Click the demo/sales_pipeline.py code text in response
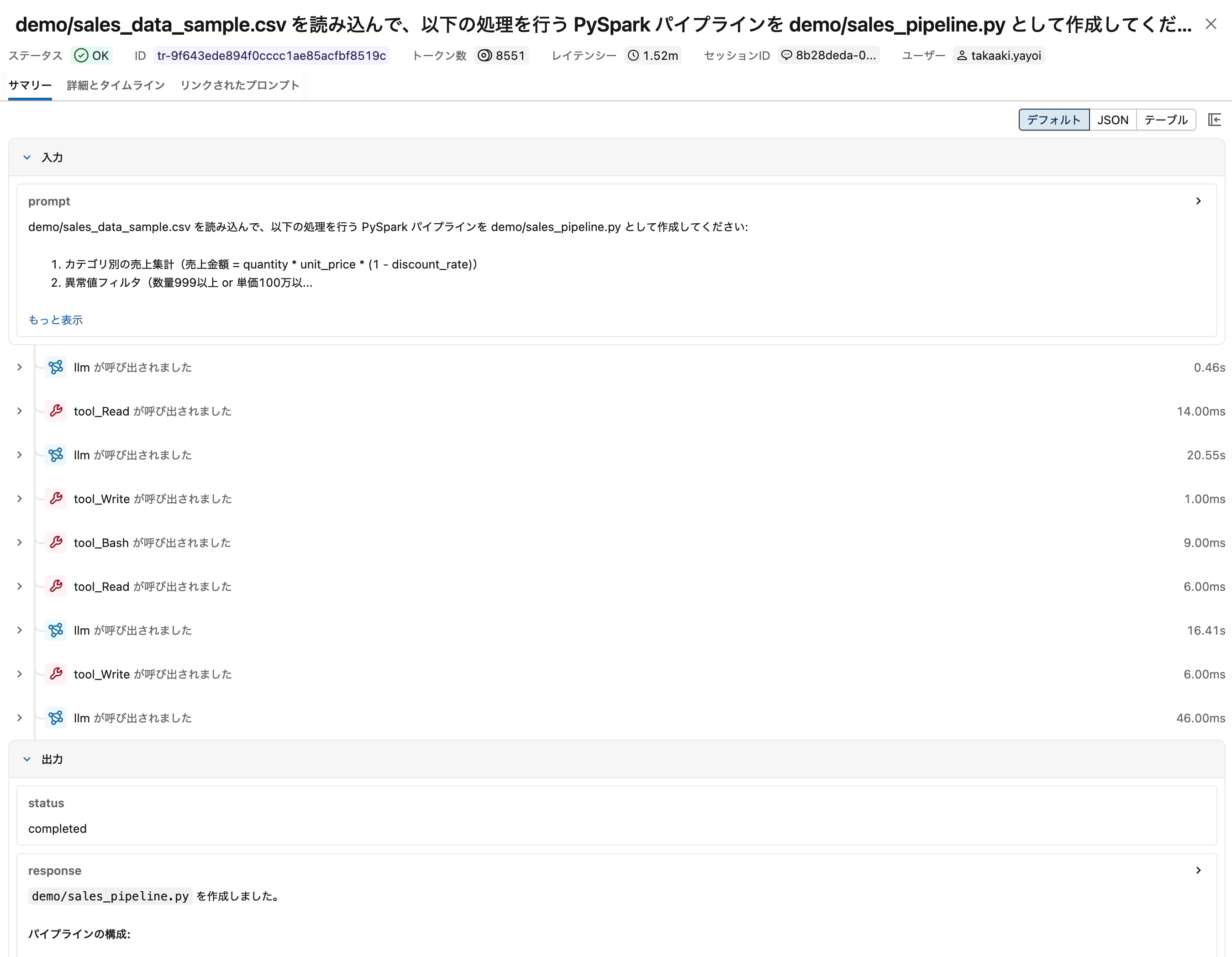This screenshot has width=1232, height=957. click(110, 896)
